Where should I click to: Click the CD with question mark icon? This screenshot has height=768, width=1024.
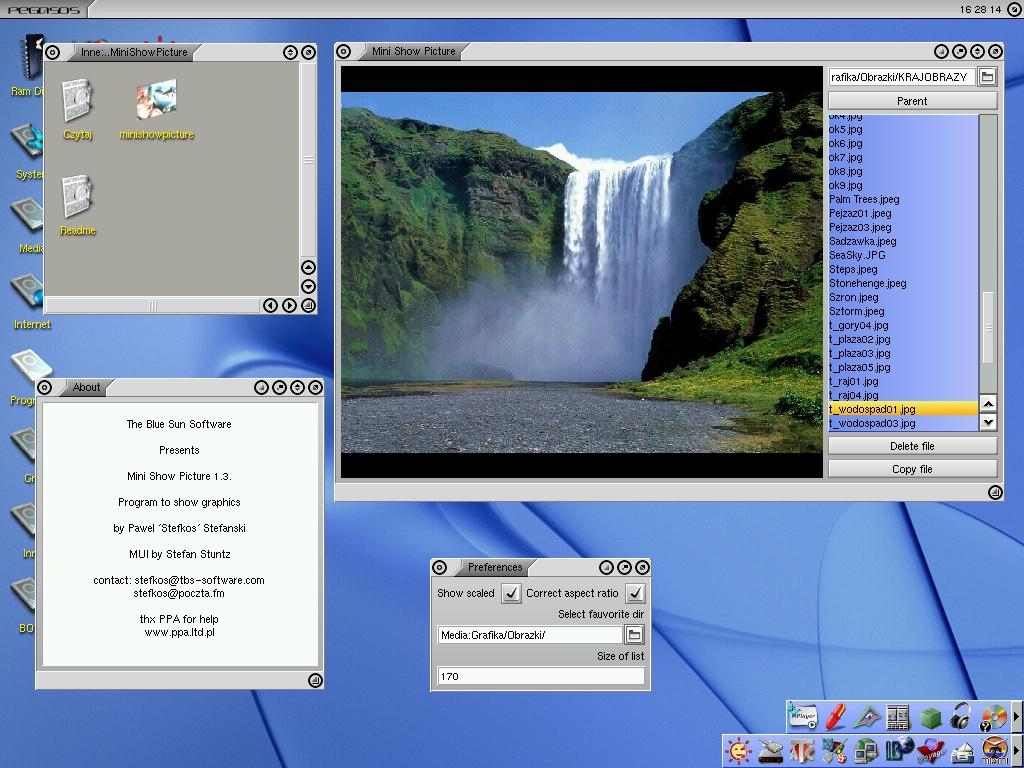(993, 717)
